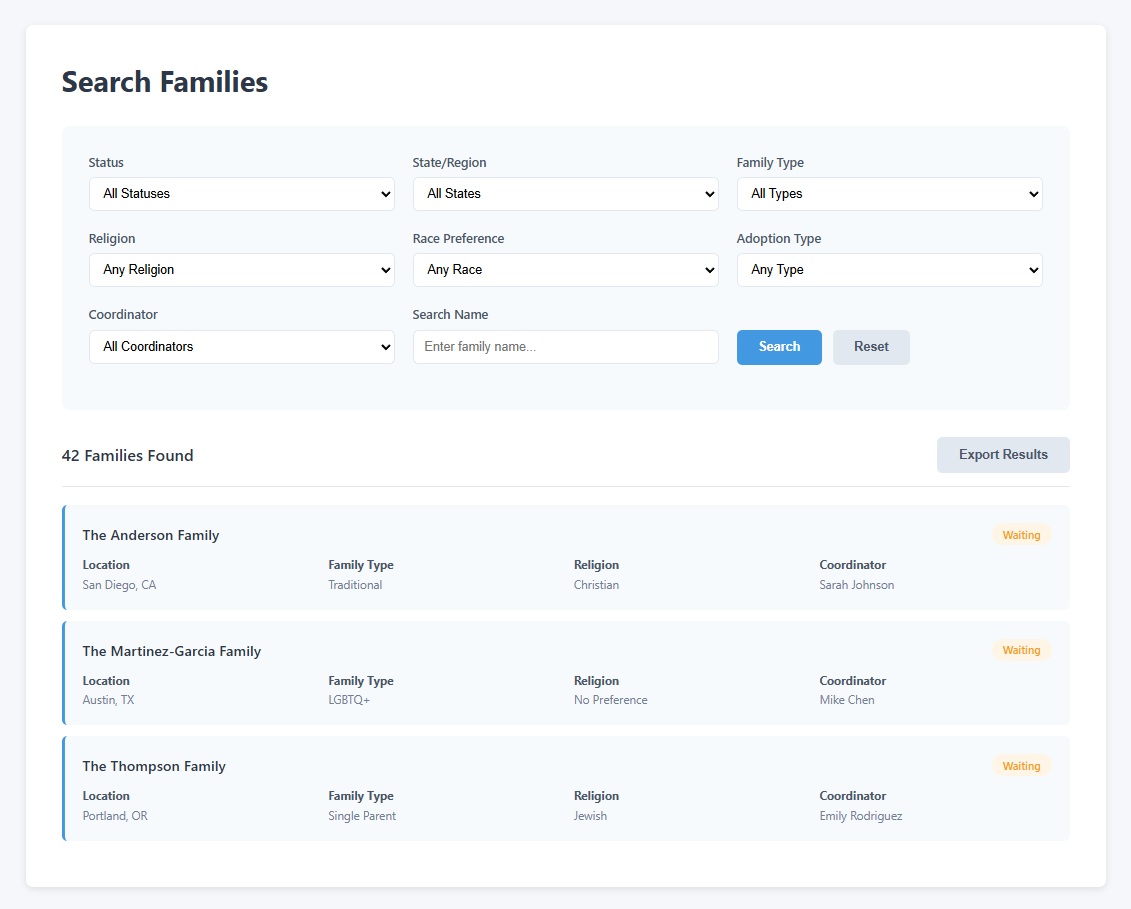
Task: Expand the Coordinator filter dropdown
Action: pyautogui.click(x=241, y=346)
